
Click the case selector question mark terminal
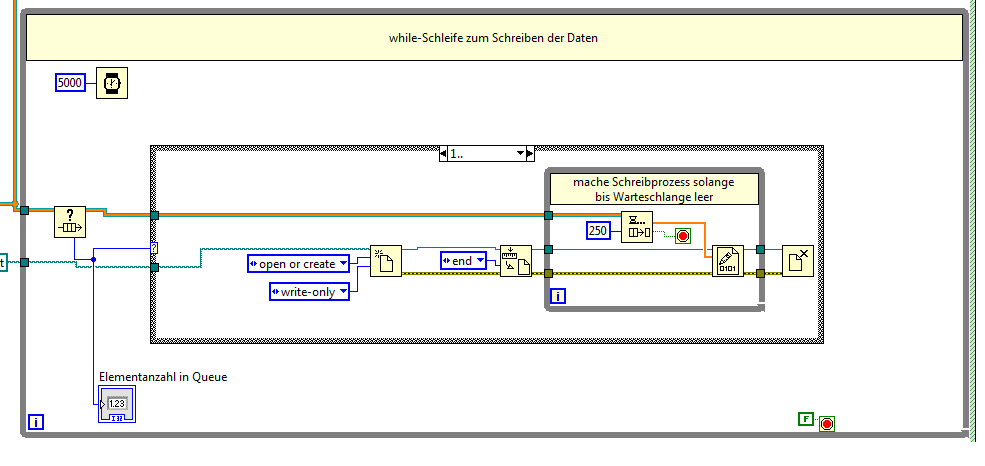pos(154,248)
